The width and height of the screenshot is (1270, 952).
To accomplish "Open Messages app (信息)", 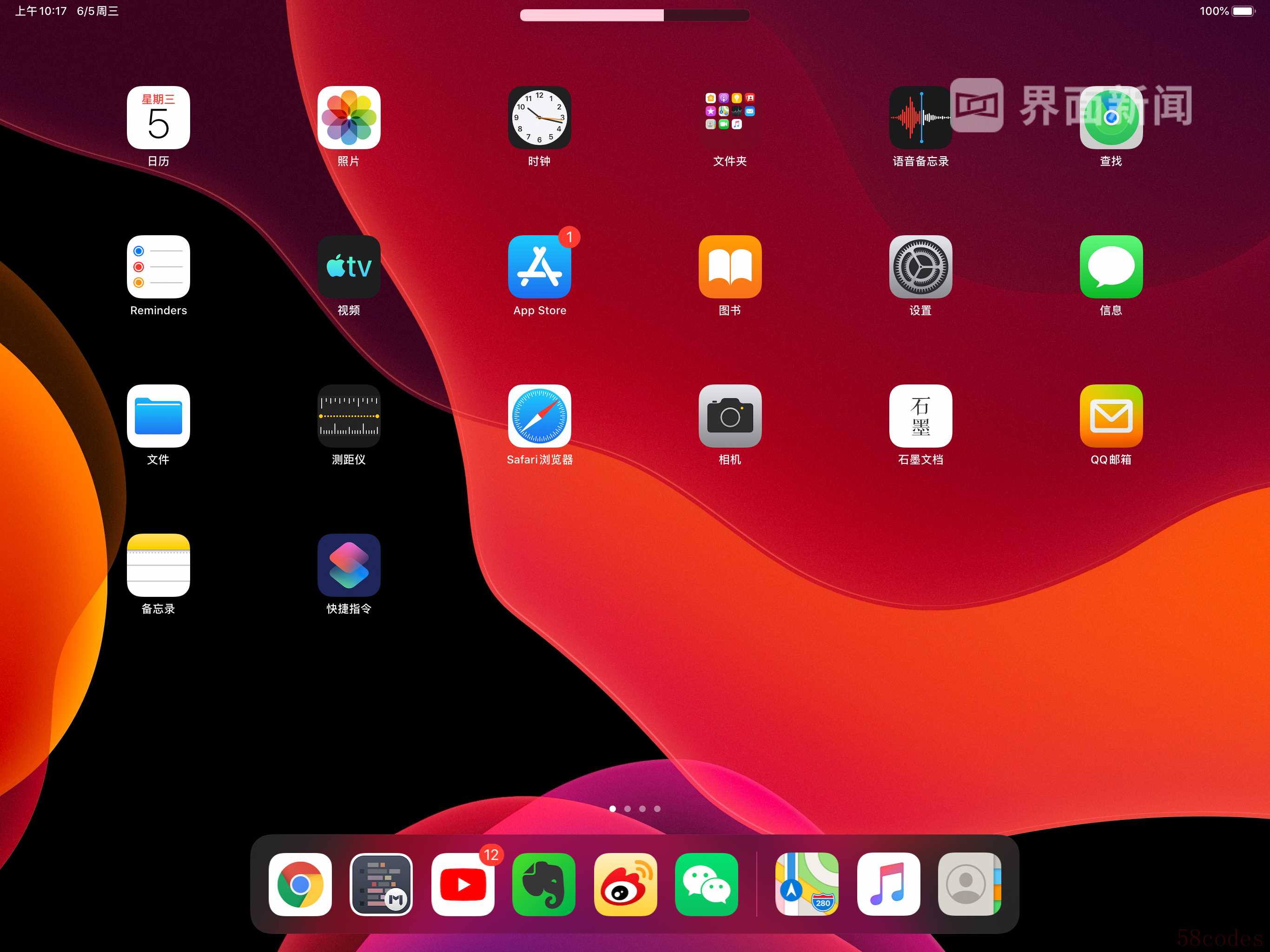I will point(1111,267).
